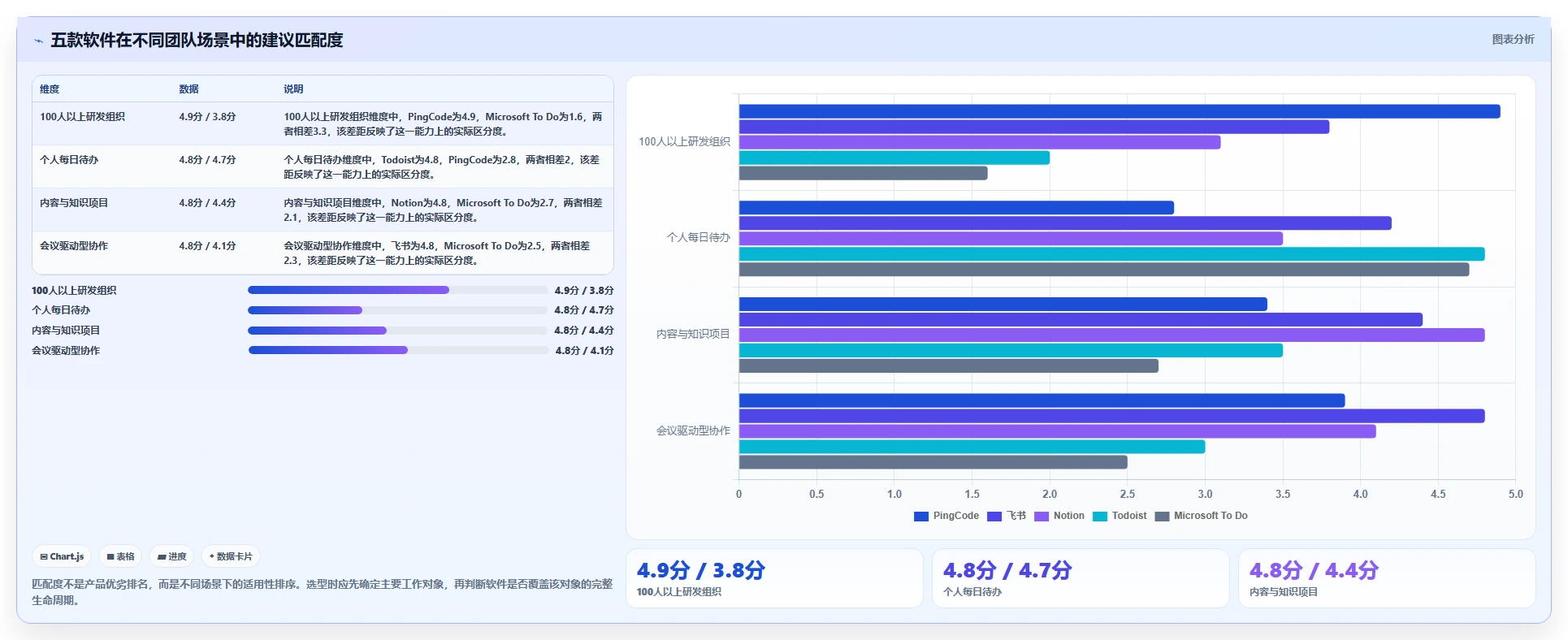The height and width of the screenshot is (640, 1568).
Task: Click Microsoft To Do bar for 会议驱动型协作
Action: point(933,462)
